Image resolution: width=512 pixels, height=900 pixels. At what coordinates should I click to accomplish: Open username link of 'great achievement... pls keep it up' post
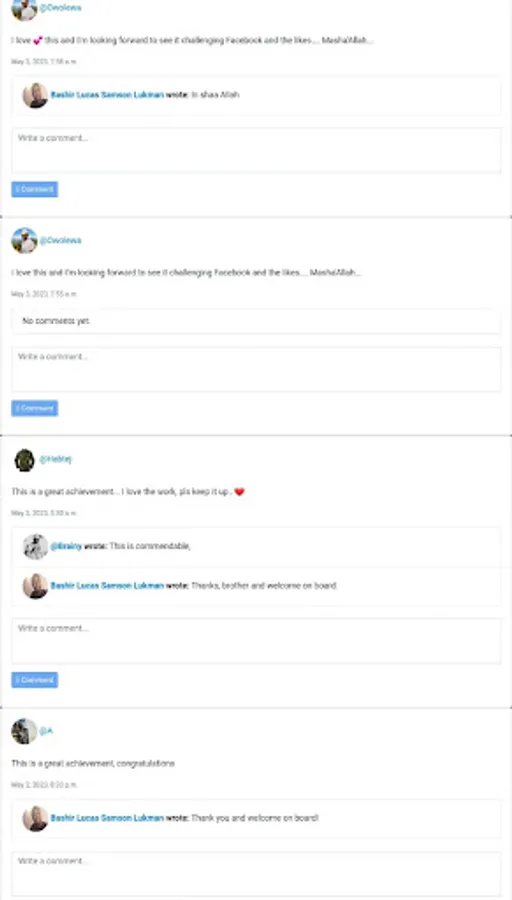pos(56,459)
